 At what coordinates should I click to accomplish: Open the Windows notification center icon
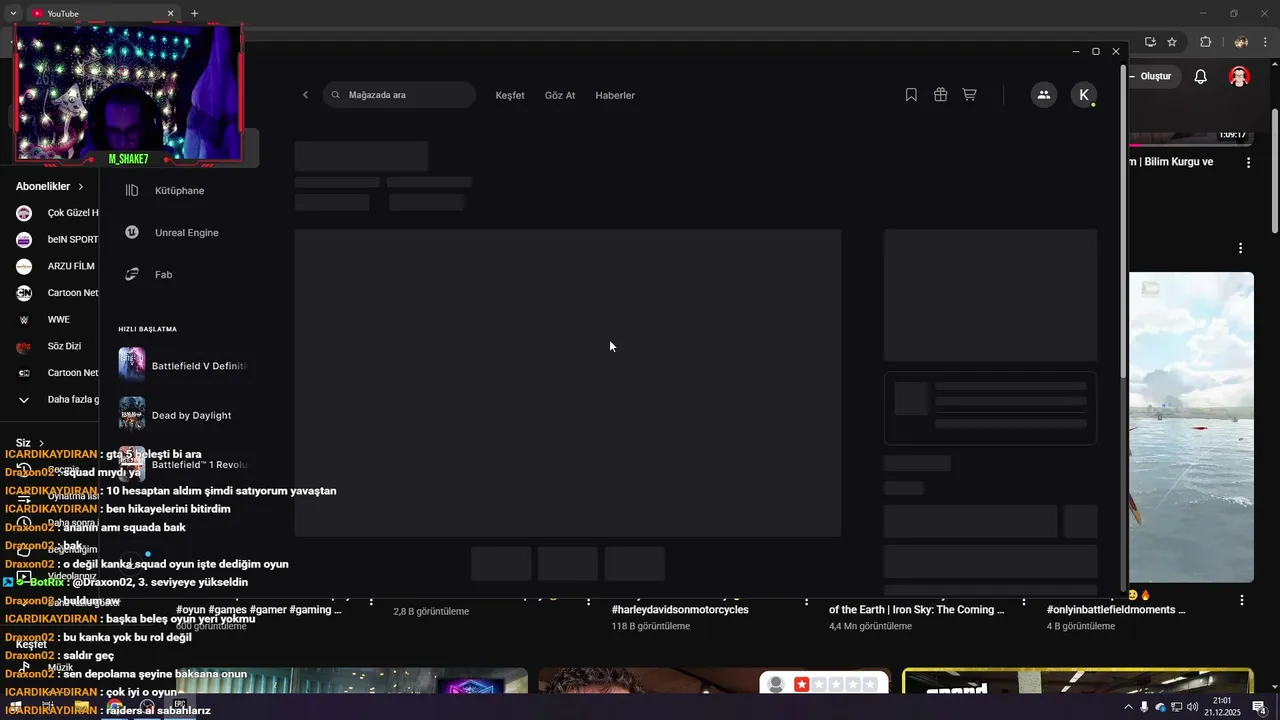tap(1260, 707)
